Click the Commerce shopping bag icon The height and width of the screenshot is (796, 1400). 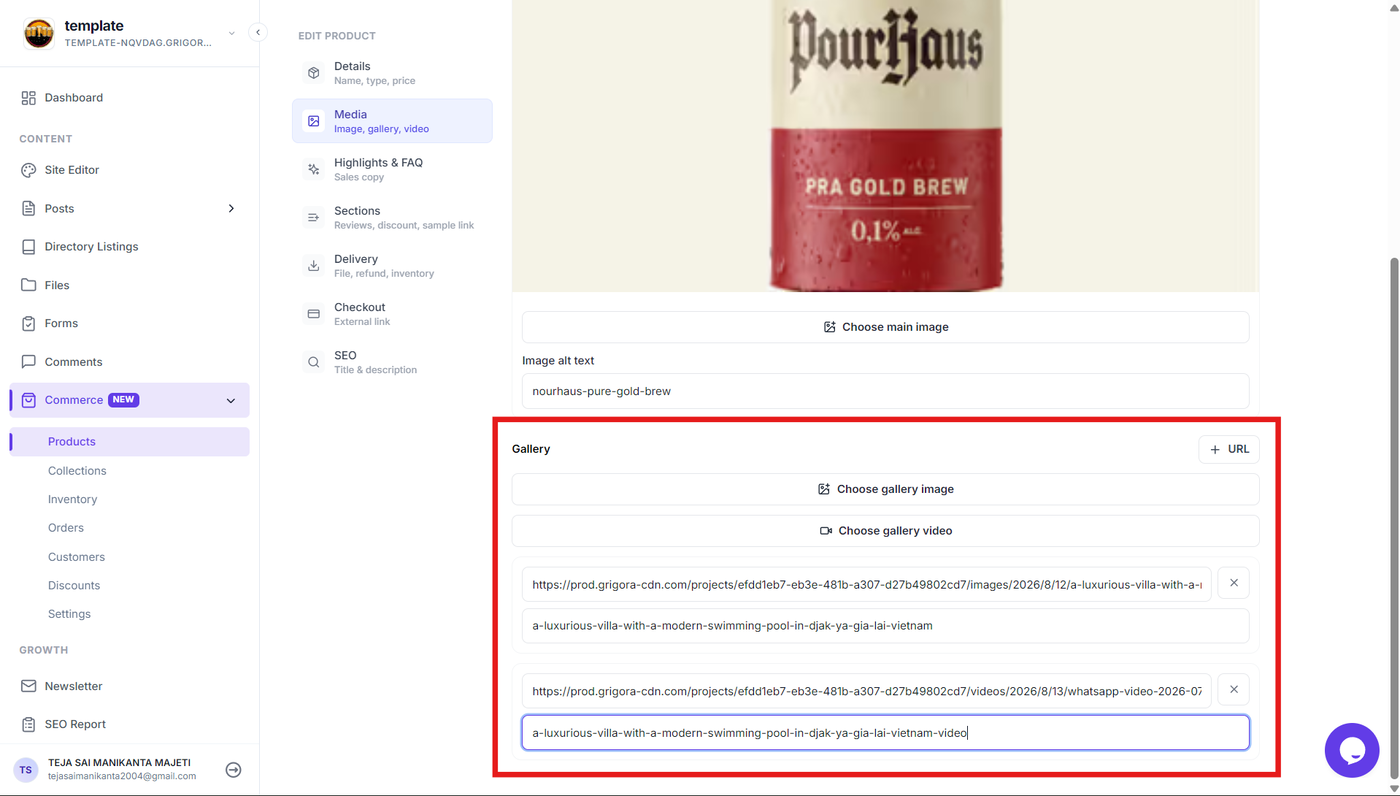pyautogui.click(x=28, y=400)
